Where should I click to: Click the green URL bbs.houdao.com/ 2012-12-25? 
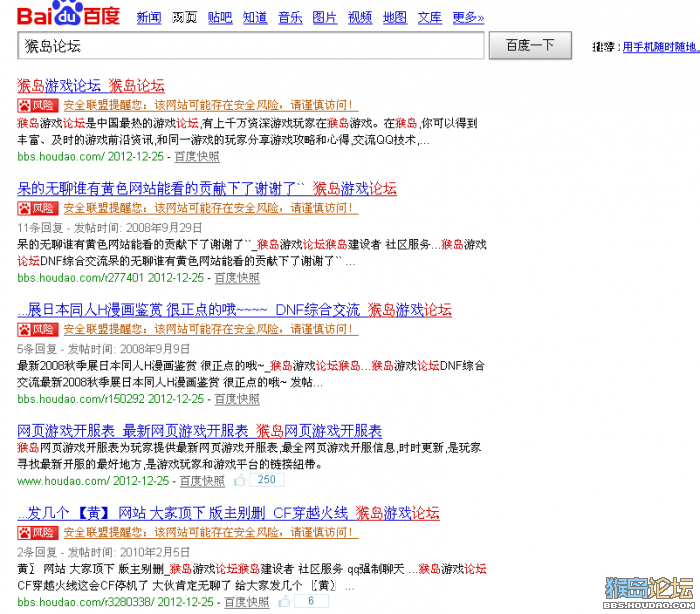click(x=91, y=157)
